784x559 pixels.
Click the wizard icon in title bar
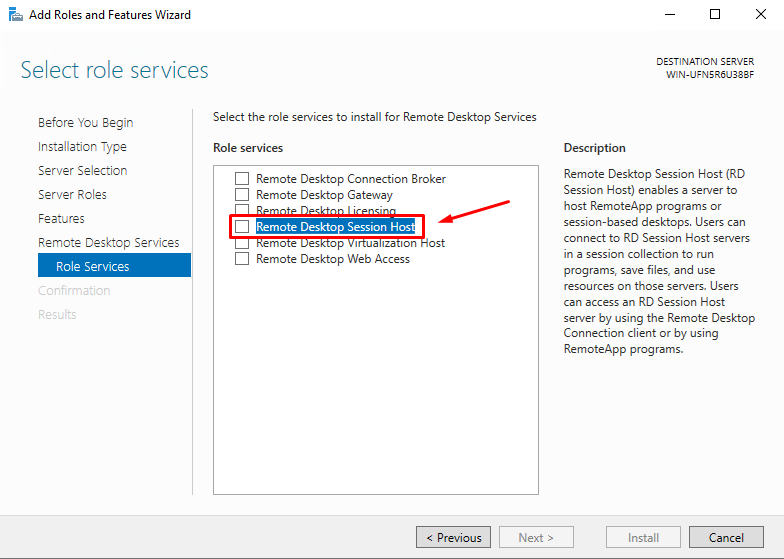coord(16,15)
